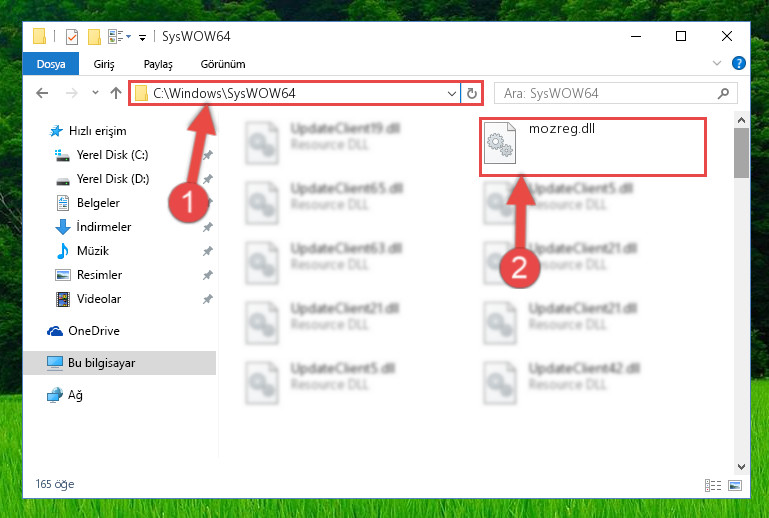Switch to details view layout icon
This screenshot has height=518, width=769.
(713, 485)
